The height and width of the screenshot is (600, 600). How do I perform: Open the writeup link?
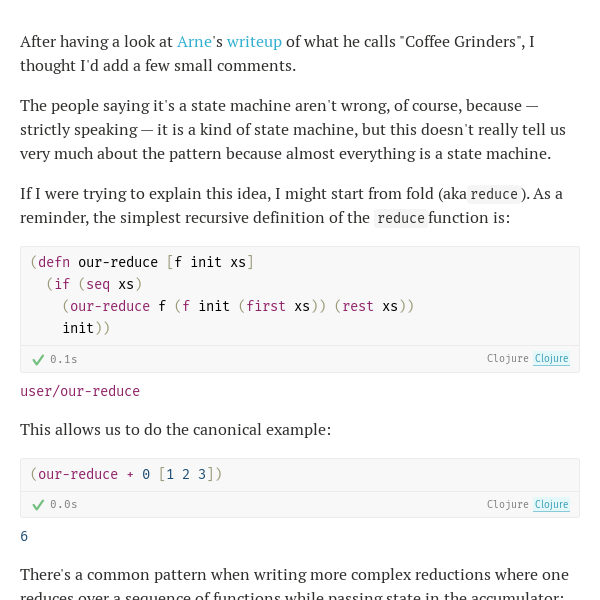(x=254, y=42)
